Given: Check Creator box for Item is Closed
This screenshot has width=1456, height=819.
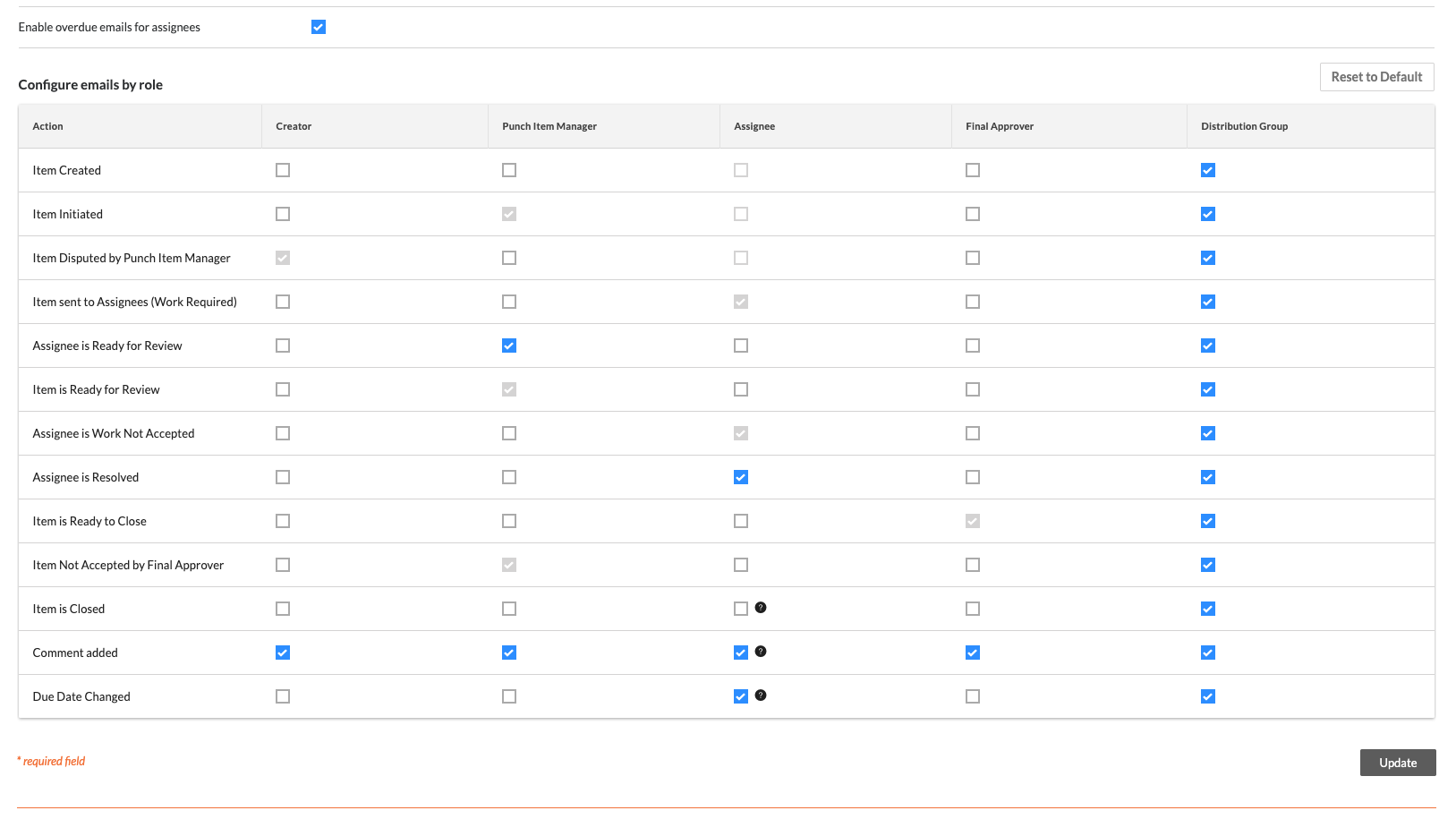Looking at the screenshot, I should coord(283,609).
